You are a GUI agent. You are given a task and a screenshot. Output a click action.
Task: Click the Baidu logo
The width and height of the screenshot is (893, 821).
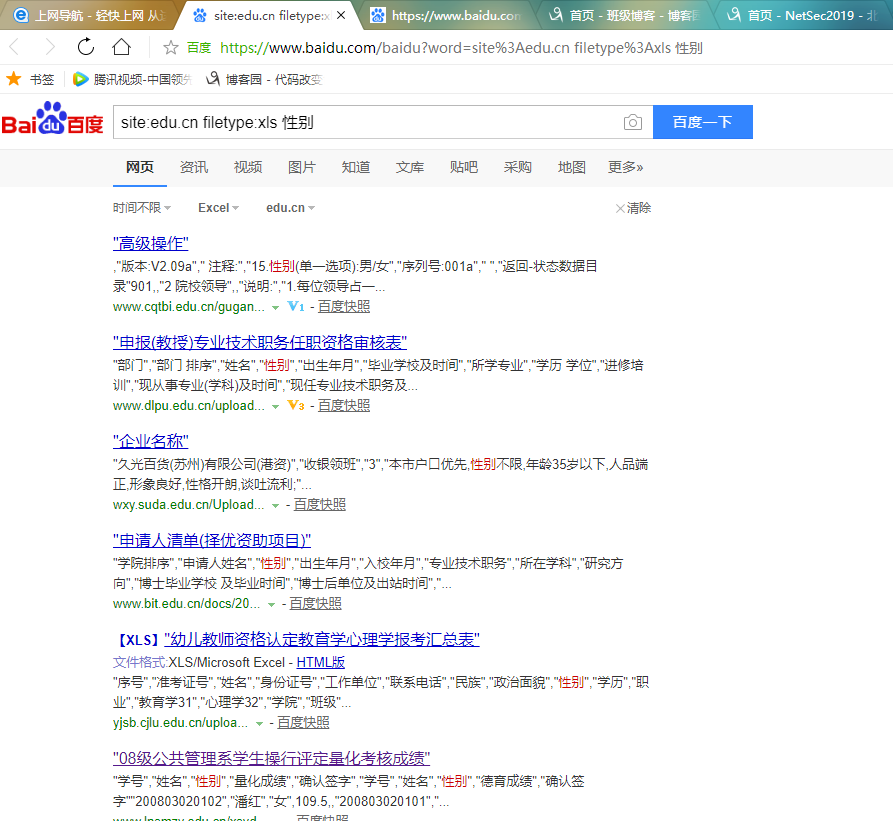point(52,118)
